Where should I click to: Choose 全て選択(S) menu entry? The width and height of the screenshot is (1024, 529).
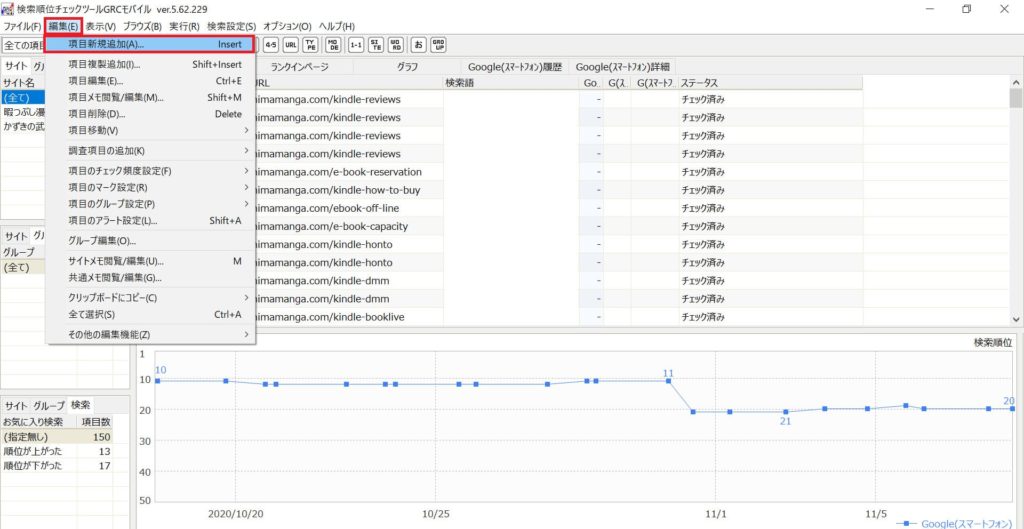pos(150,314)
